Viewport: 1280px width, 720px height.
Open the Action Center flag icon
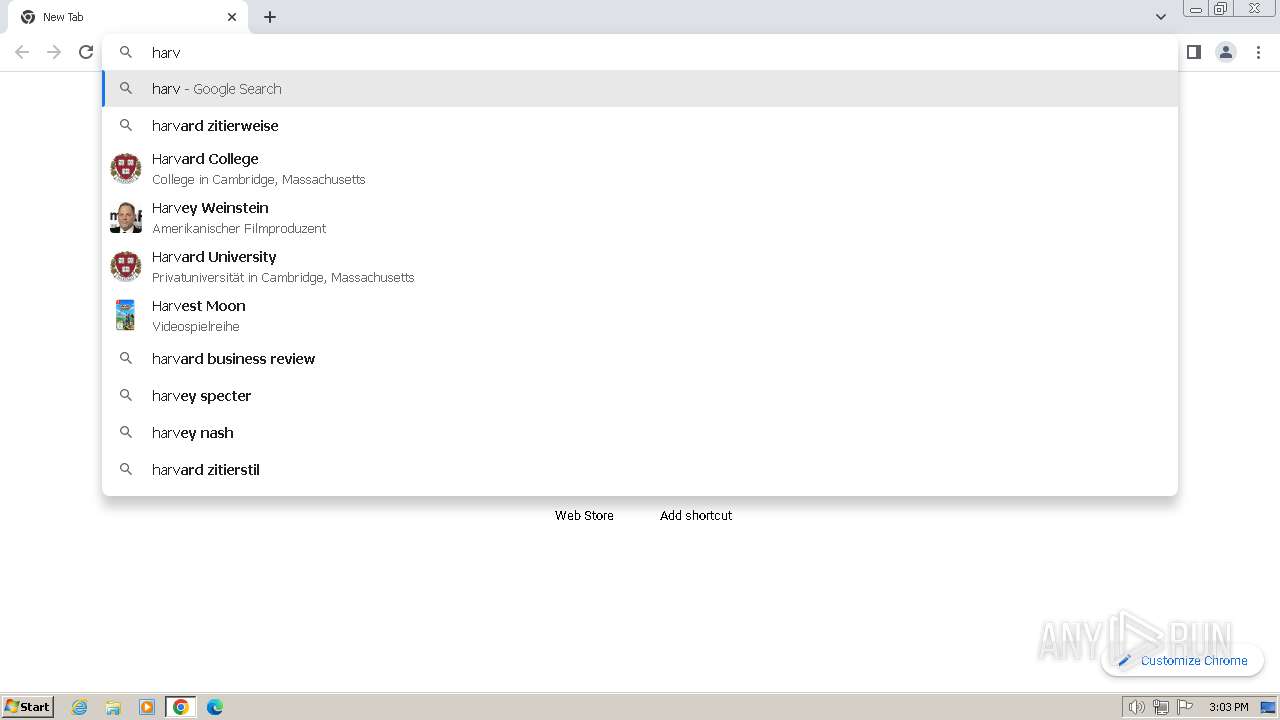pyautogui.click(x=1185, y=707)
